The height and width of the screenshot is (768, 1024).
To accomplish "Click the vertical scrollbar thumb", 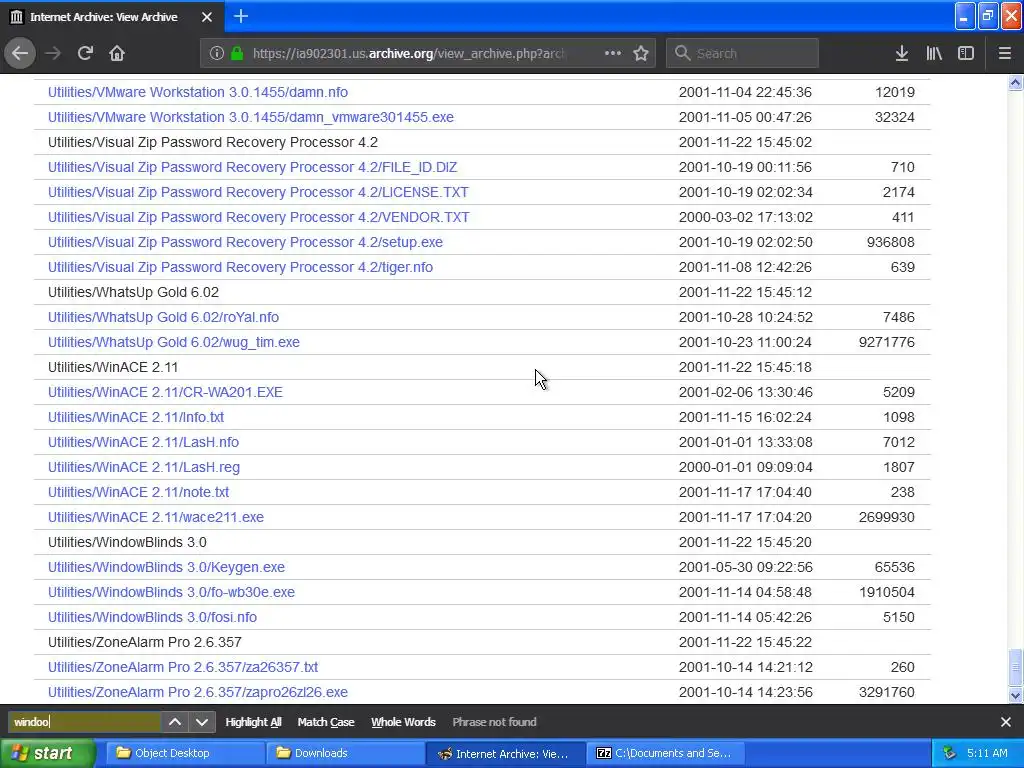I will tap(1015, 668).
